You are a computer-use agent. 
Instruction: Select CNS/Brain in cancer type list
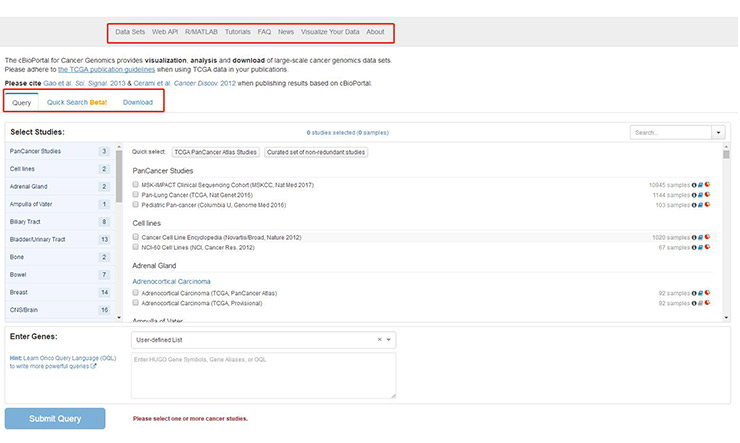(x=59, y=310)
